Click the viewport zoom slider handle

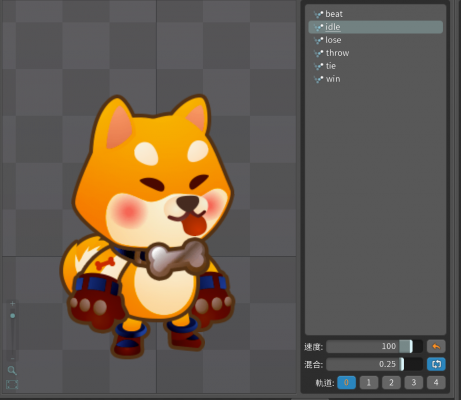[x=12, y=316]
